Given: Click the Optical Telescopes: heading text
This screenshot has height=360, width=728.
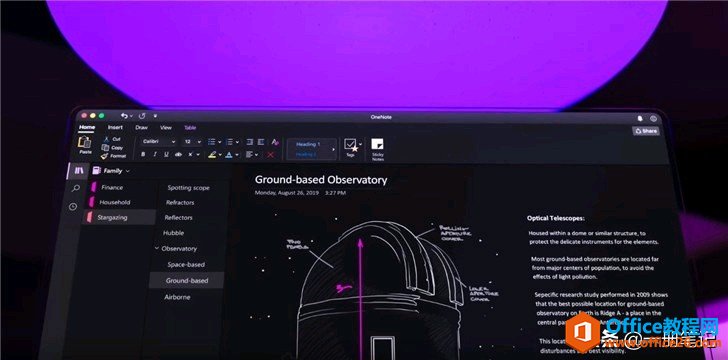Looking at the screenshot, I should [556, 218].
